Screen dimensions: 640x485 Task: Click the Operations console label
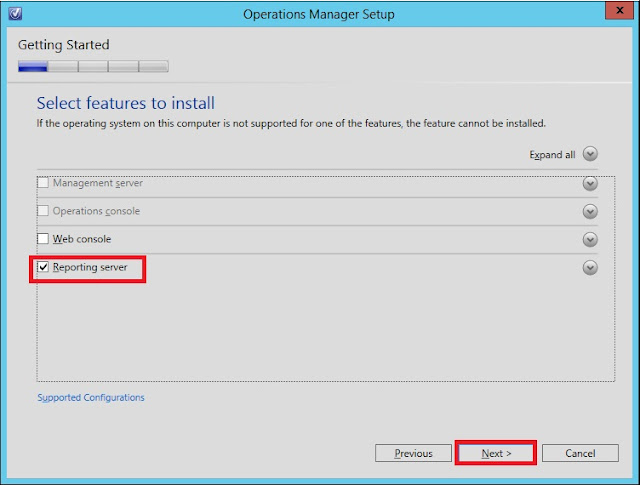pyautogui.click(x=96, y=211)
